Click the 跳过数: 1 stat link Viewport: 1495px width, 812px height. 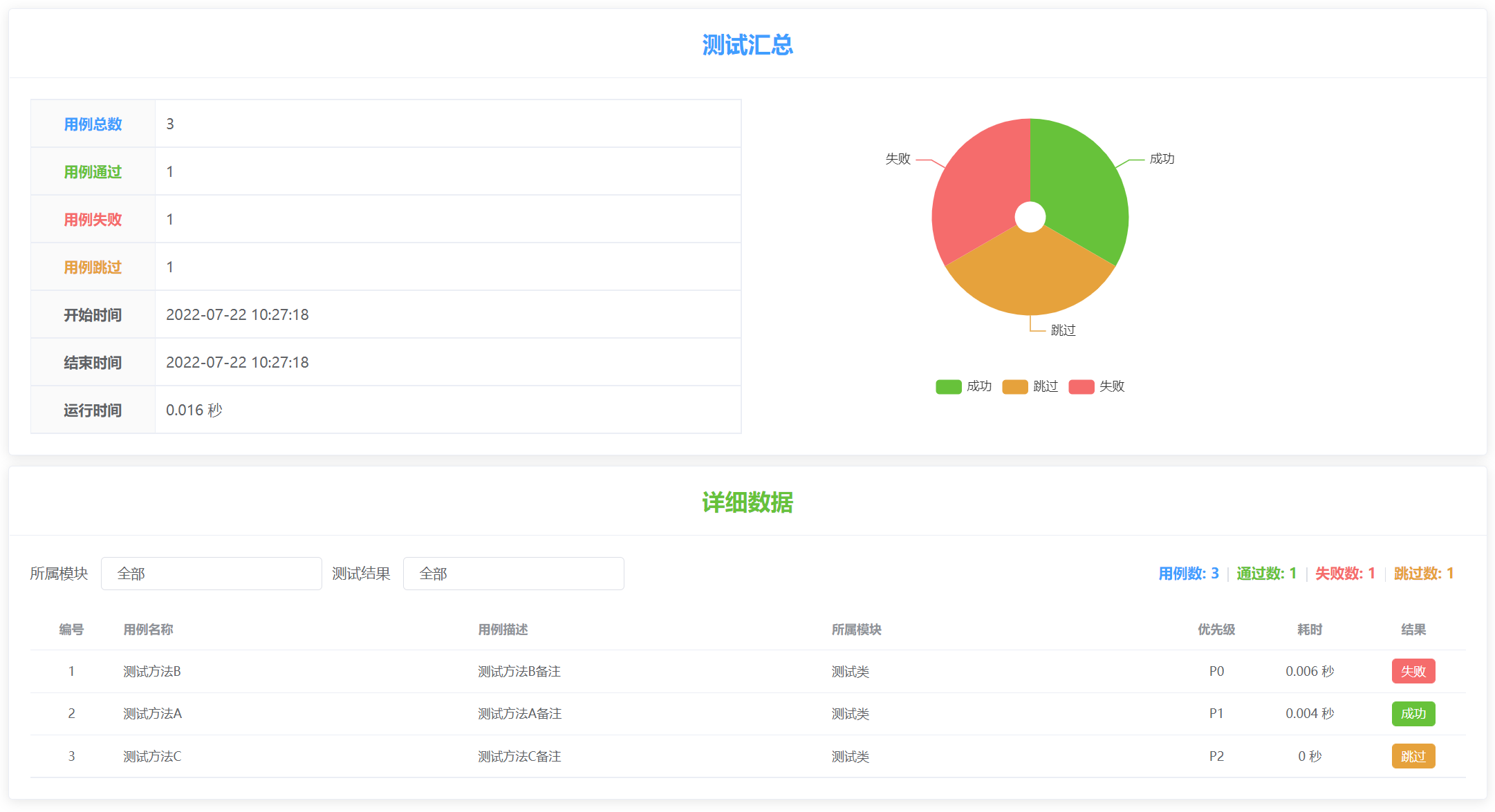[1423, 573]
